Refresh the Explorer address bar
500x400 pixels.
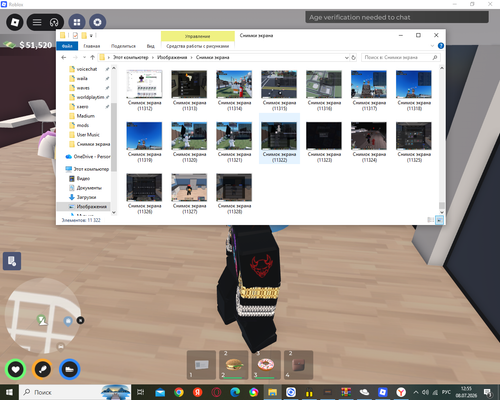coord(354,57)
